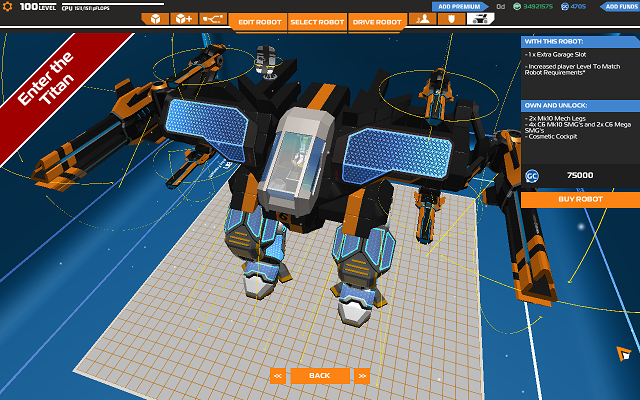Switch to the Select Robot tab
Viewport: 640px width, 400px height.
click(x=317, y=22)
